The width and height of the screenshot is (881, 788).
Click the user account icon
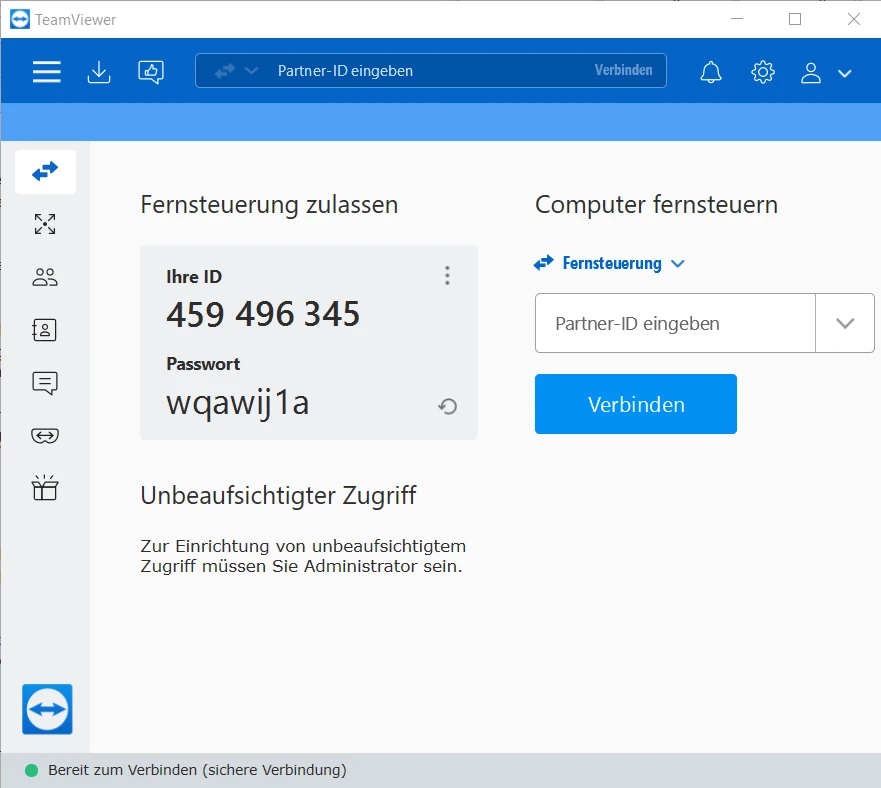click(x=811, y=73)
